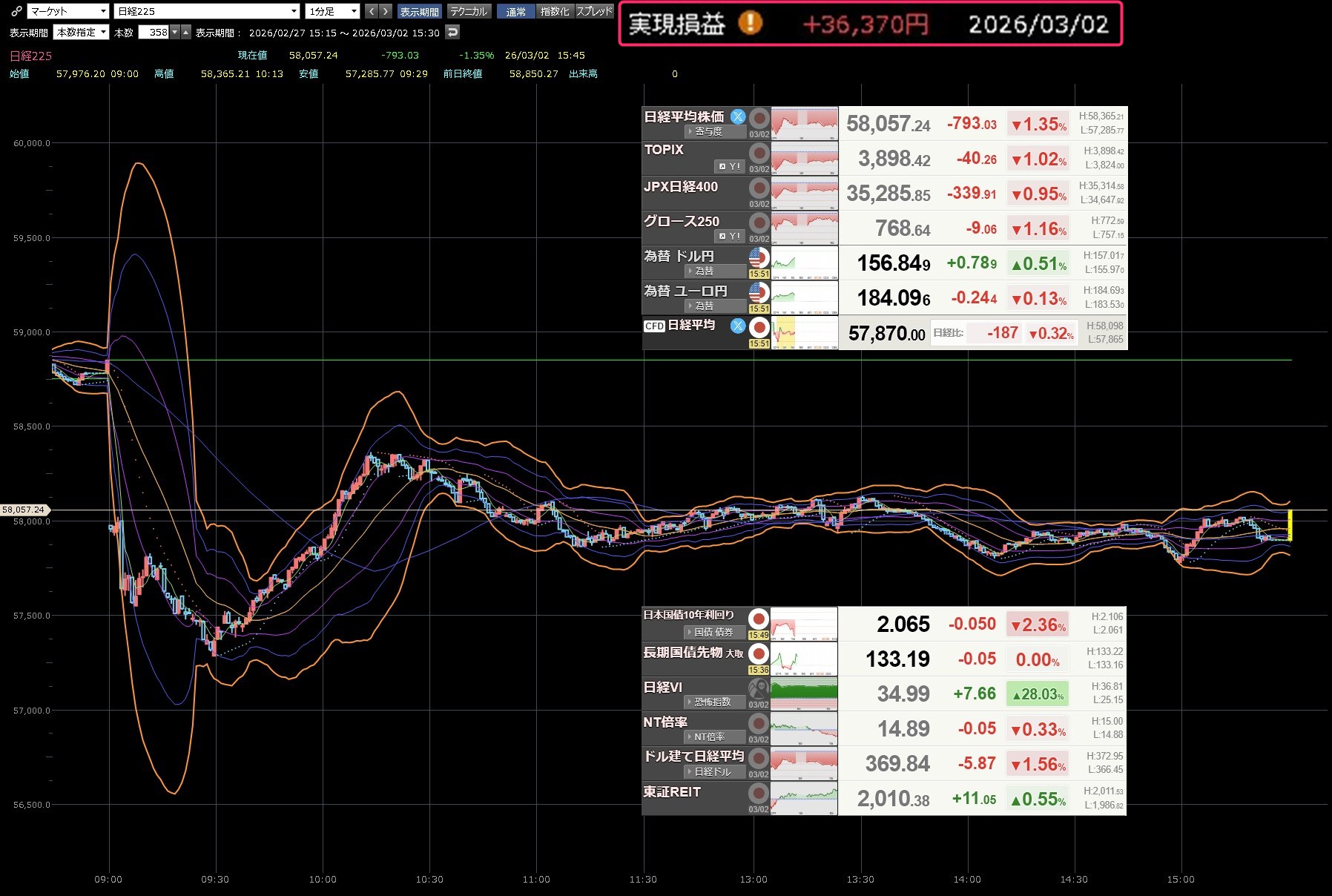Toggle the 通常 display mode
Image resolution: width=1332 pixels, height=896 pixels.
click(x=515, y=11)
